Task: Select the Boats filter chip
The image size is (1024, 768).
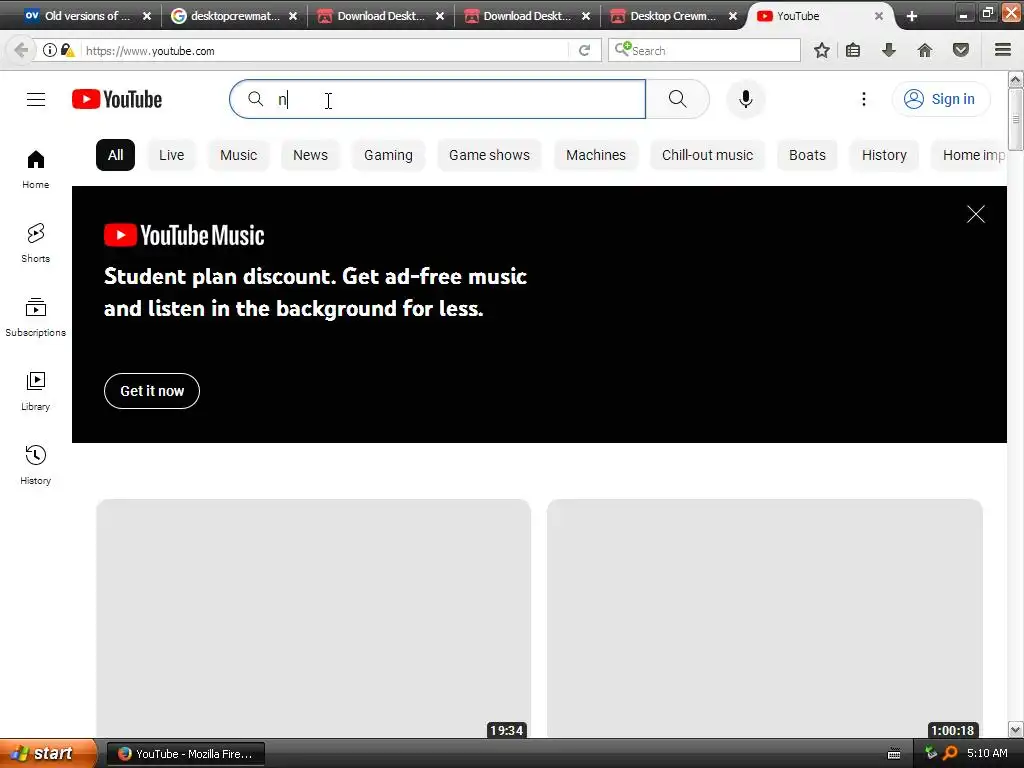Action: point(807,155)
